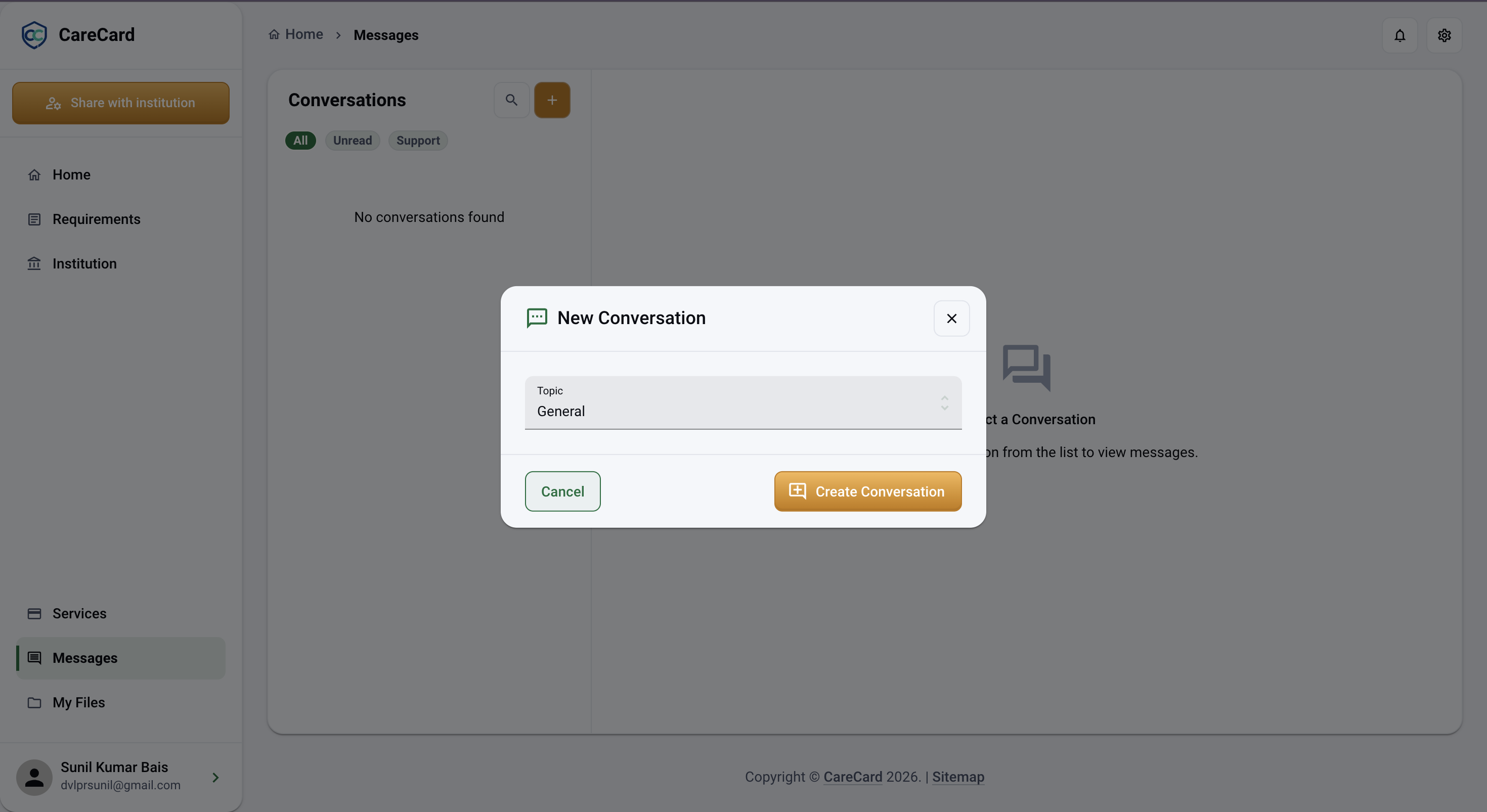This screenshot has width=1487, height=812.
Task: Click the Sunil Kumar Bais name
Action: 114,766
